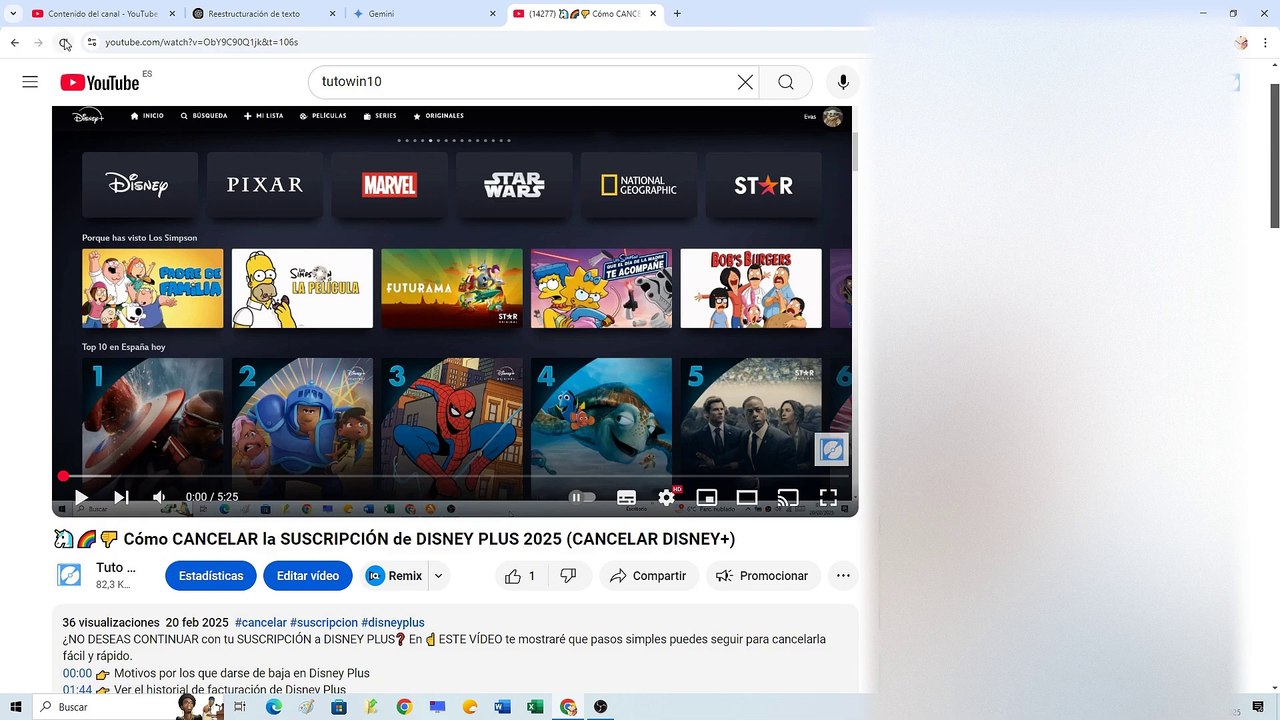Expand the tab search dropdown

(x=13, y=14)
